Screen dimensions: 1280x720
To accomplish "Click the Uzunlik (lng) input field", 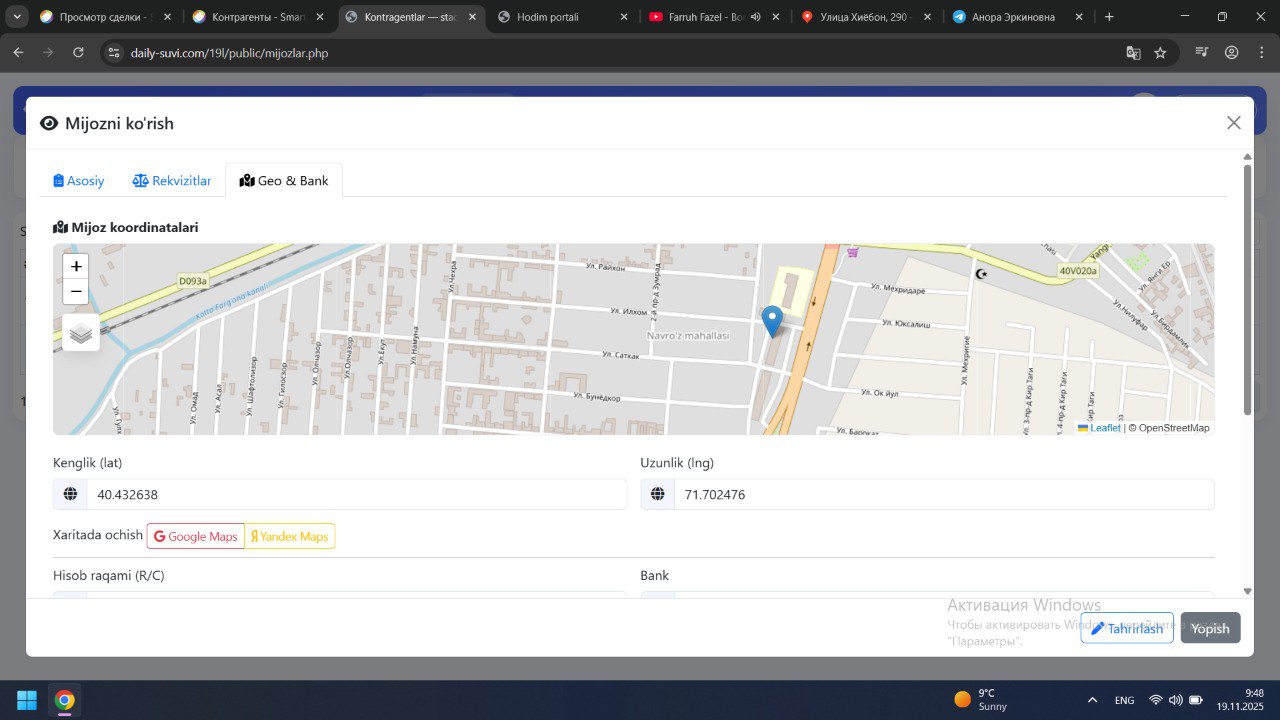I will point(942,494).
